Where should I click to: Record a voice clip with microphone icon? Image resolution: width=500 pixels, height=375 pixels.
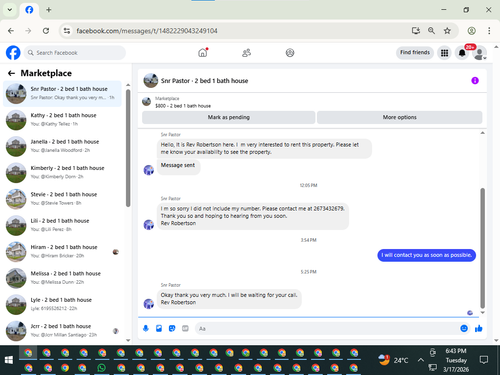pyautogui.click(x=146, y=329)
